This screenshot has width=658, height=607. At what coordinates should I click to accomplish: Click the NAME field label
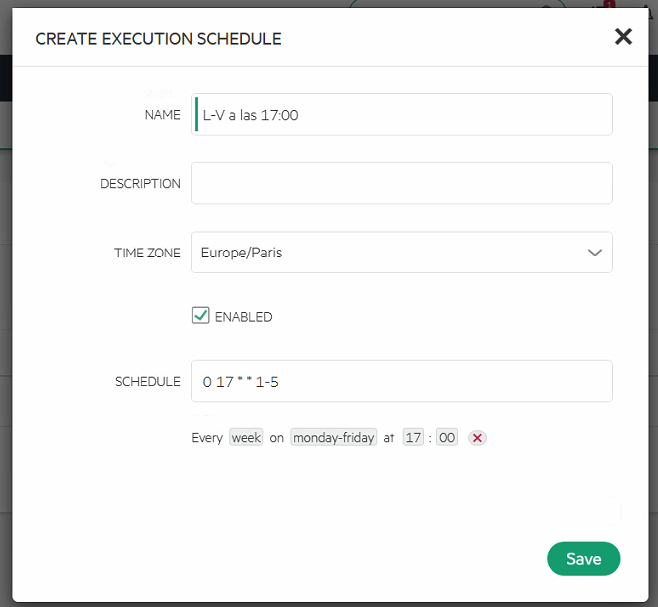[x=163, y=115]
